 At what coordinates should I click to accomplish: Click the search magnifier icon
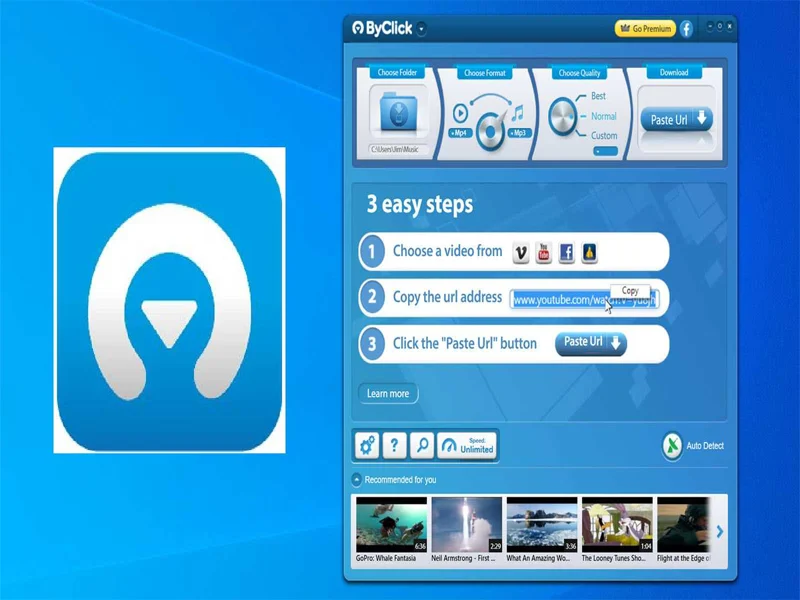pos(422,444)
